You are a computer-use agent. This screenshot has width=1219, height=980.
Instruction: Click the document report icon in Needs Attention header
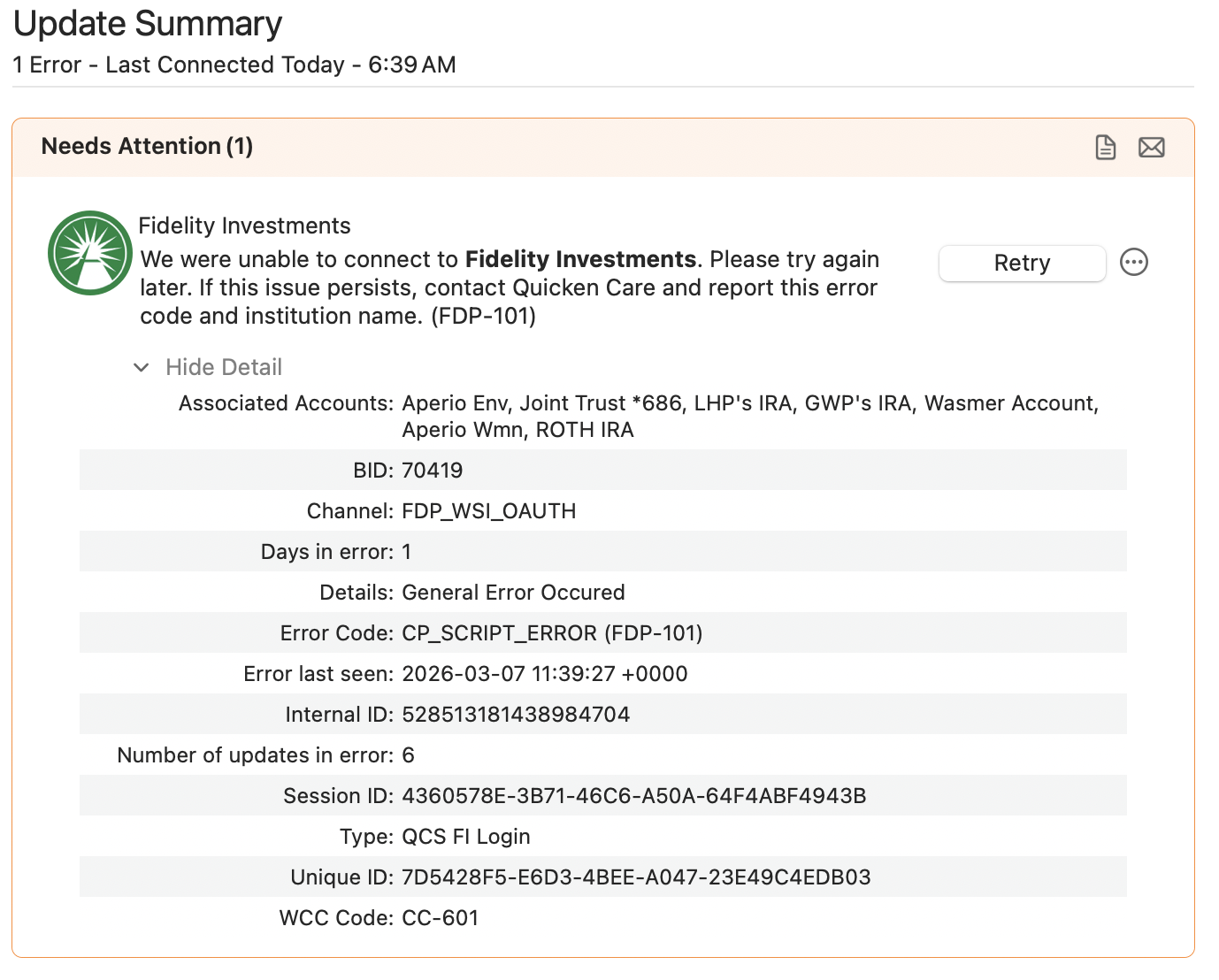pyautogui.click(x=1105, y=147)
